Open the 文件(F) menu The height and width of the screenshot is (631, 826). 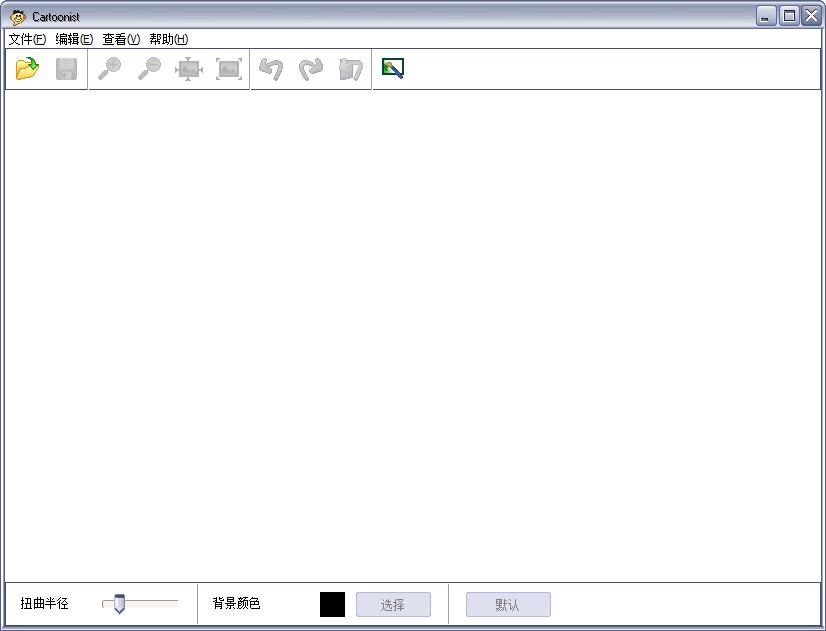pos(27,39)
